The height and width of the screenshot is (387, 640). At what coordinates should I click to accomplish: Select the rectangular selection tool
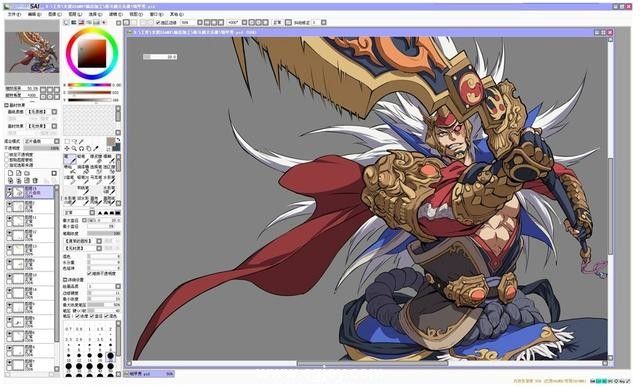pyautogui.click(x=67, y=141)
